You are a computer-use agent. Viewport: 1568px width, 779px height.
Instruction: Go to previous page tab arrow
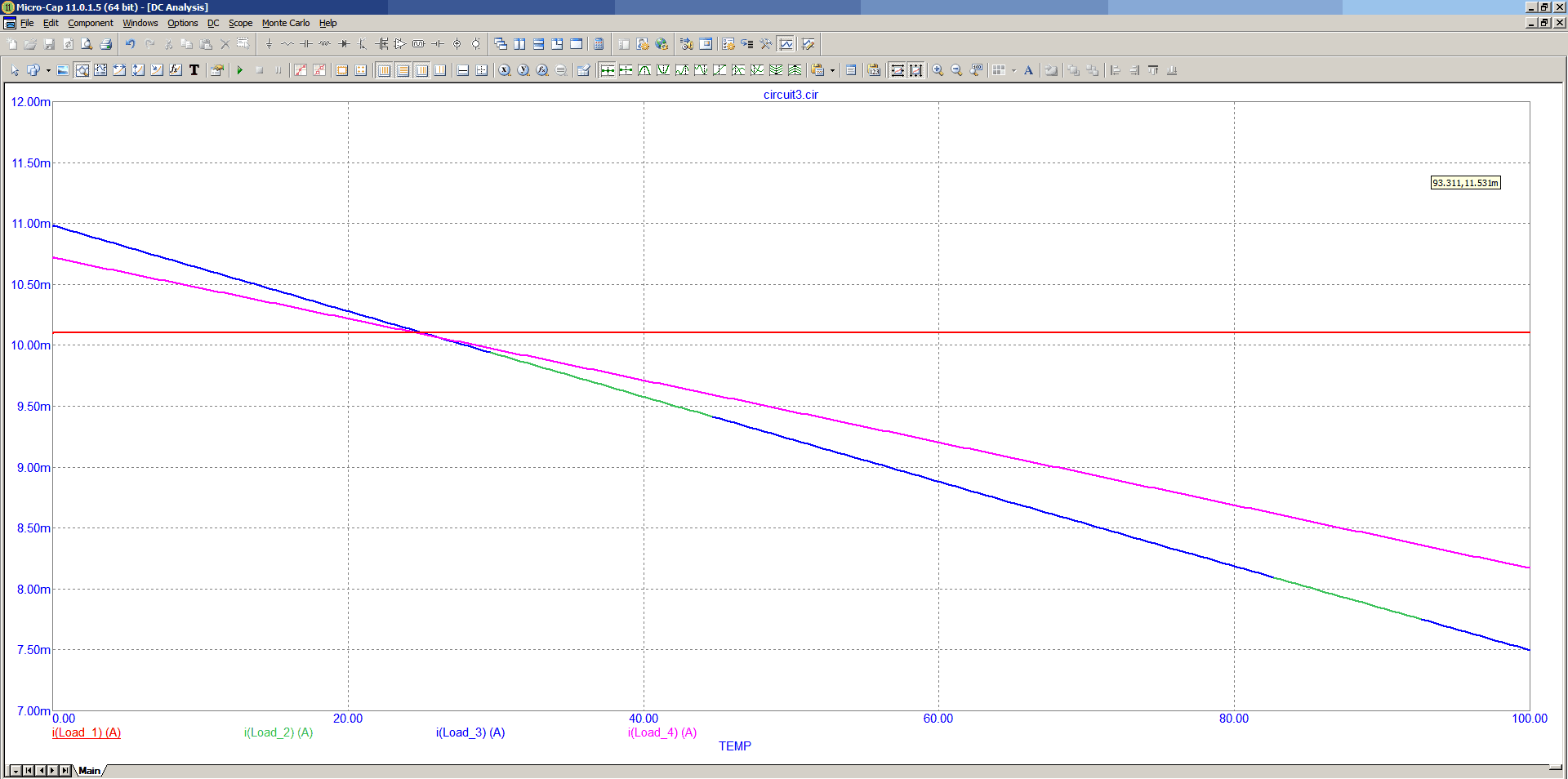click(41, 770)
